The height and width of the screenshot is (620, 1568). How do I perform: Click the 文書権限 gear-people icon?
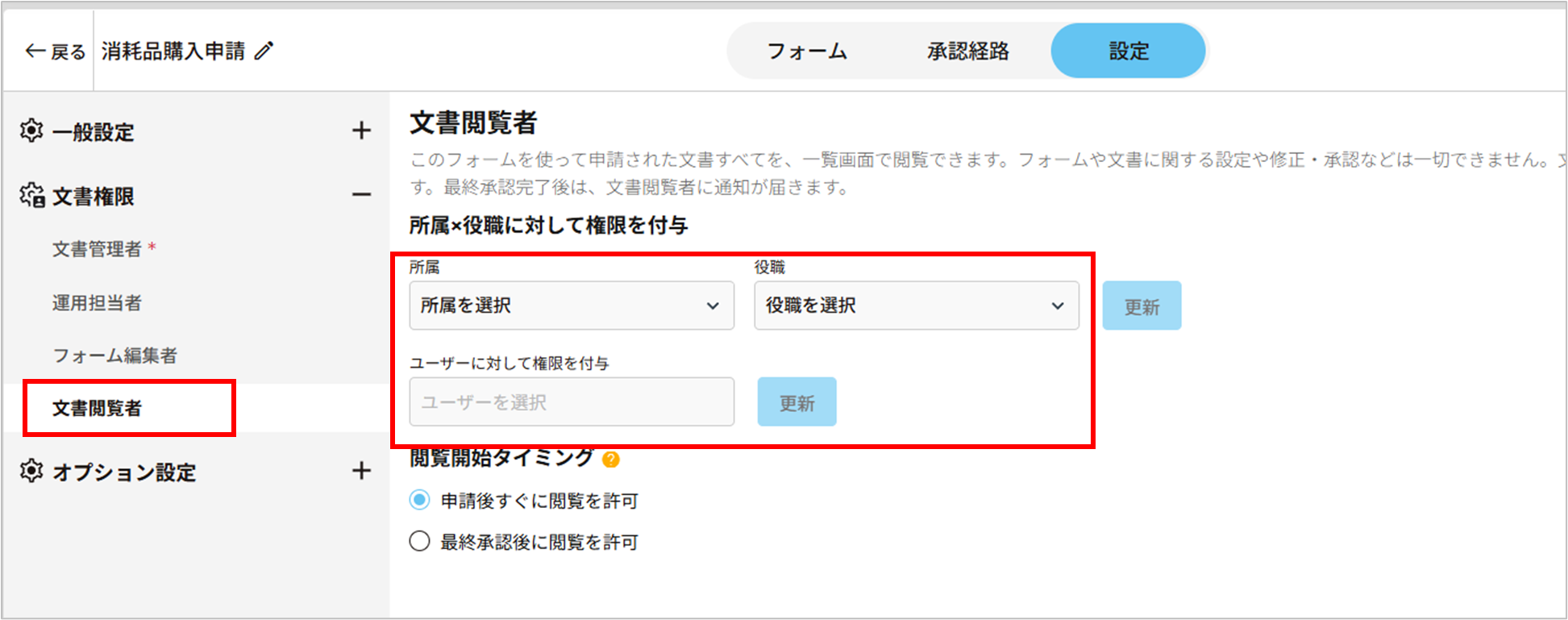coord(32,195)
